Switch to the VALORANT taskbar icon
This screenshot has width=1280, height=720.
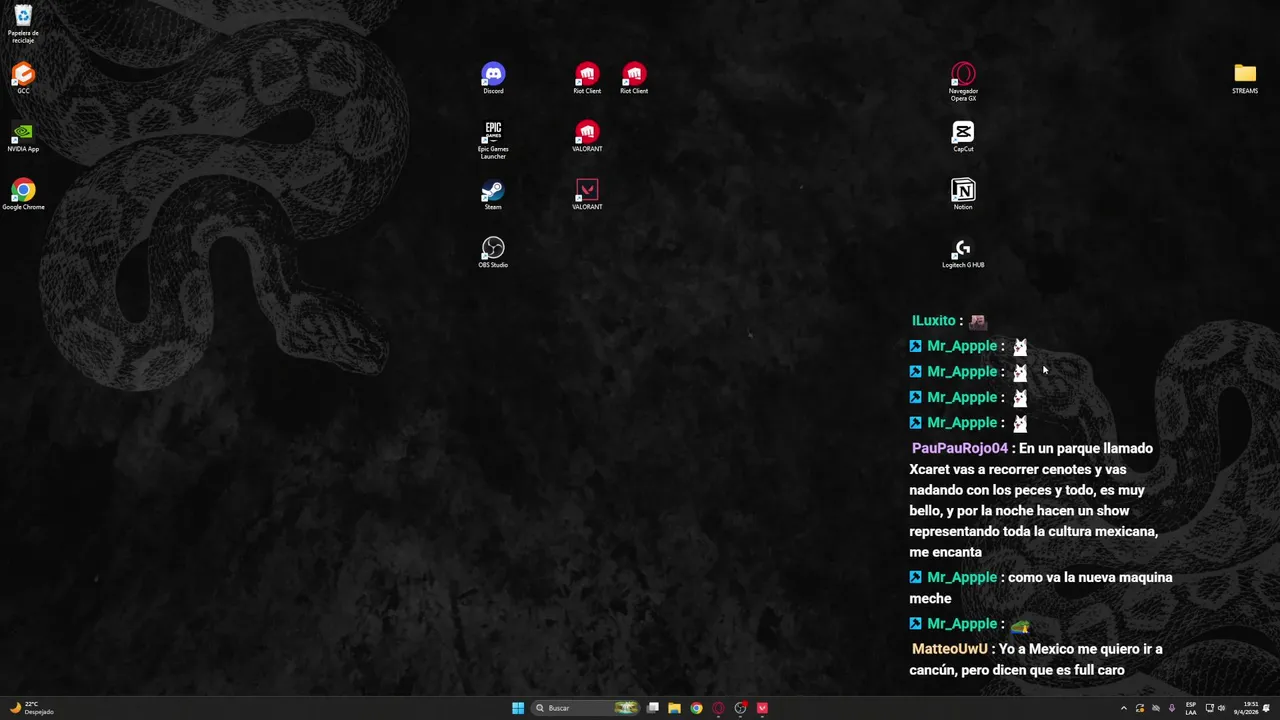(762, 708)
